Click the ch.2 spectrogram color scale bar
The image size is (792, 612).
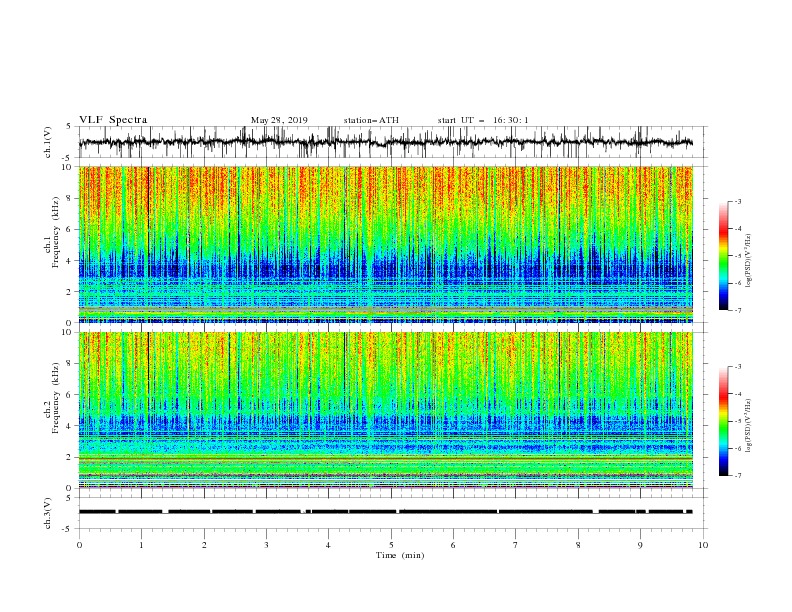(724, 421)
